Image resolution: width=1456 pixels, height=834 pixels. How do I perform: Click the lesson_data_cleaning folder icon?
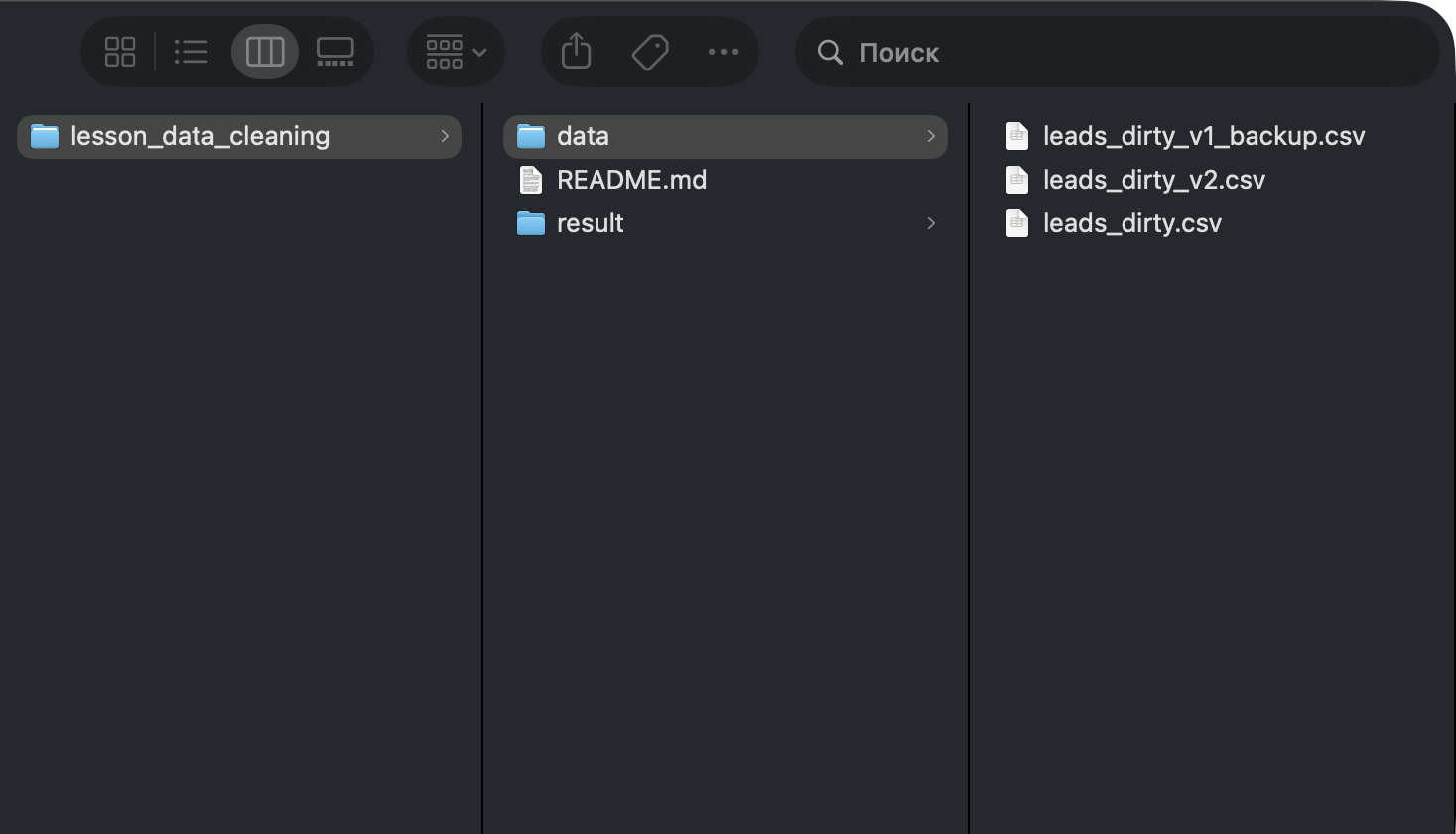pyautogui.click(x=45, y=136)
